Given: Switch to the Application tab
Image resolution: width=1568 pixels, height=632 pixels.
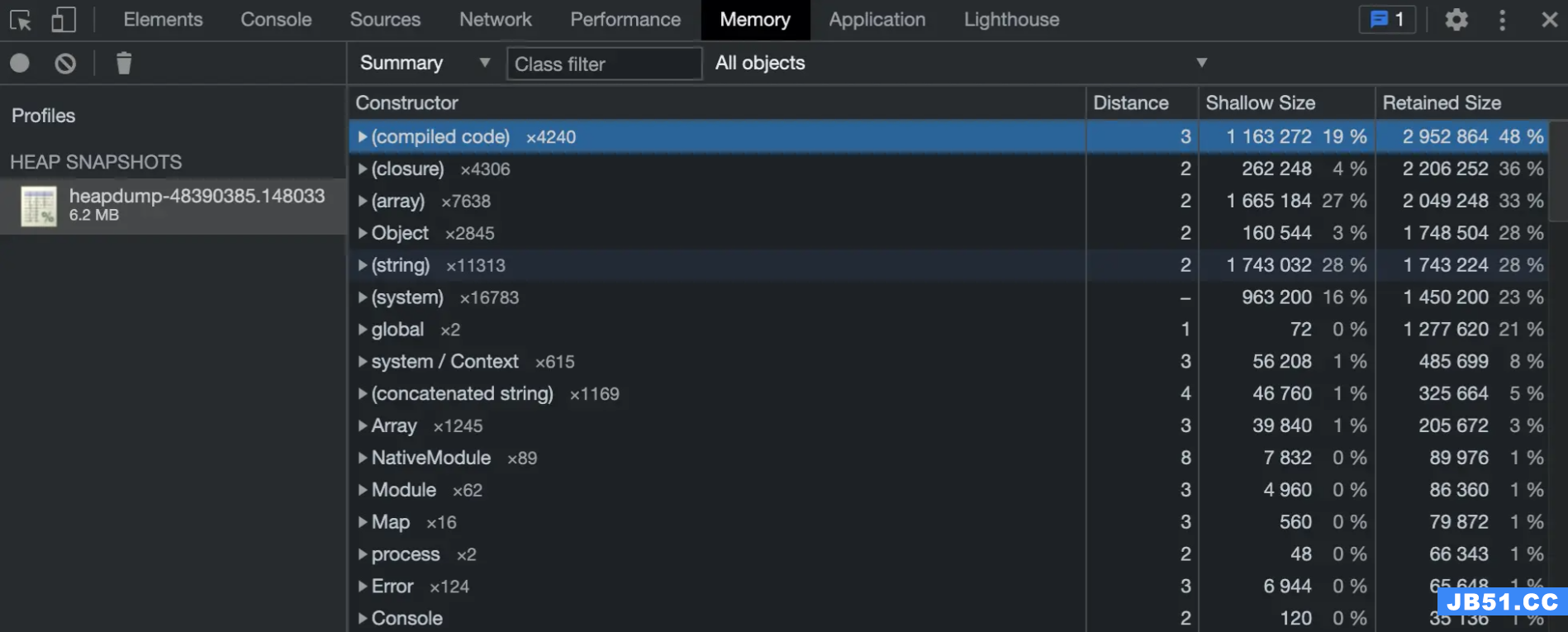Looking at the screenshot, I should click(877, 20).
